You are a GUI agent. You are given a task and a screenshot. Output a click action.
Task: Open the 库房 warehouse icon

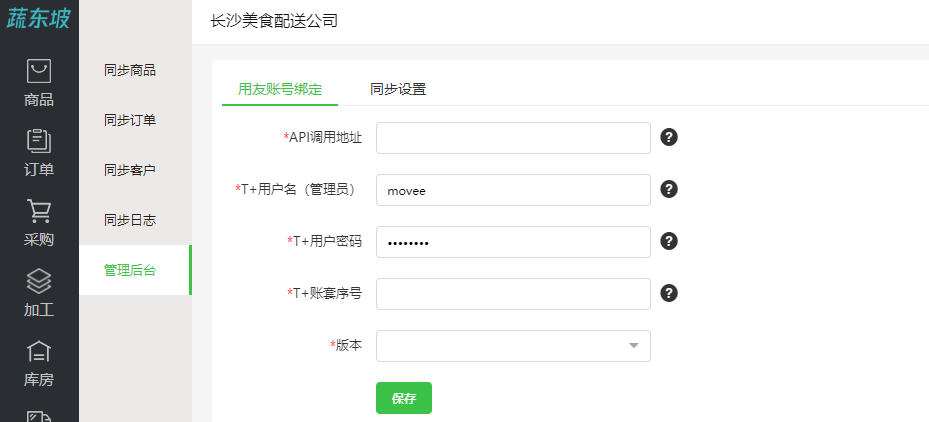[x=39, y=351]
